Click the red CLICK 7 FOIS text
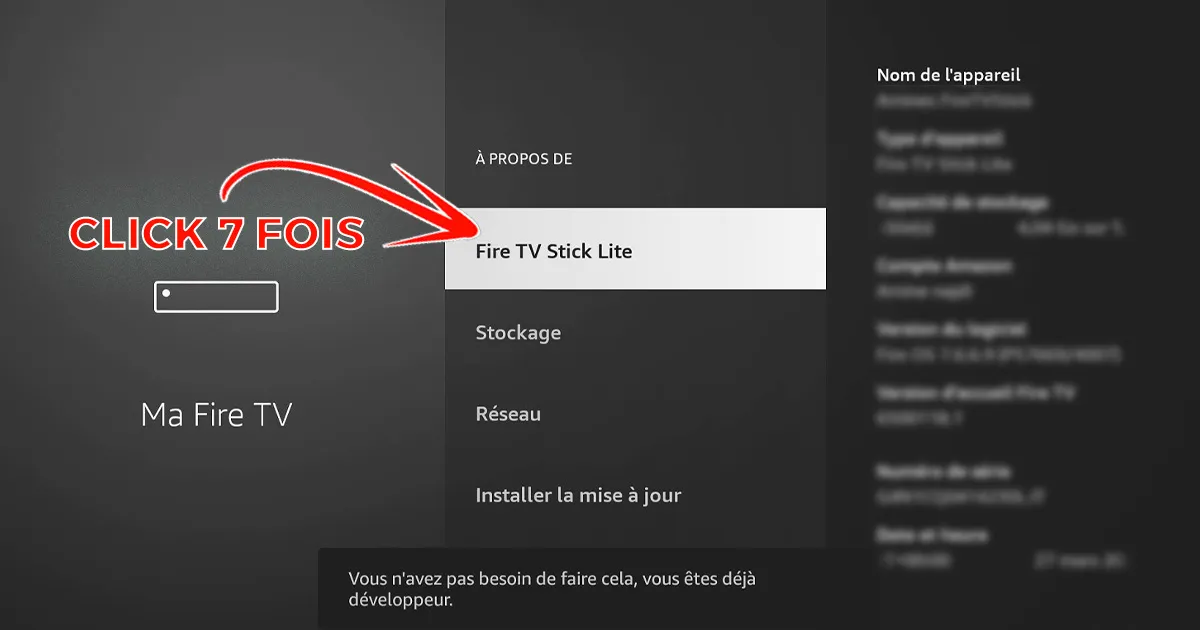 point(216,234)
